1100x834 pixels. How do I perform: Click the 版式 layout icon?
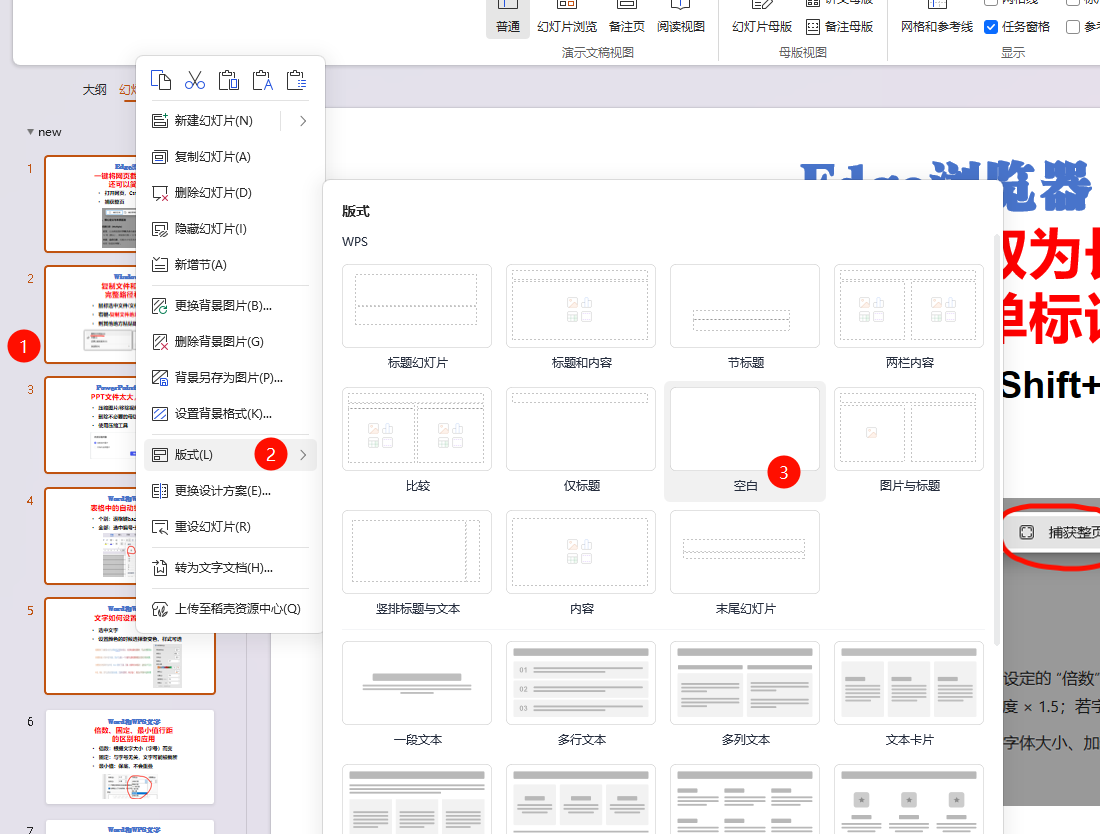160,455
